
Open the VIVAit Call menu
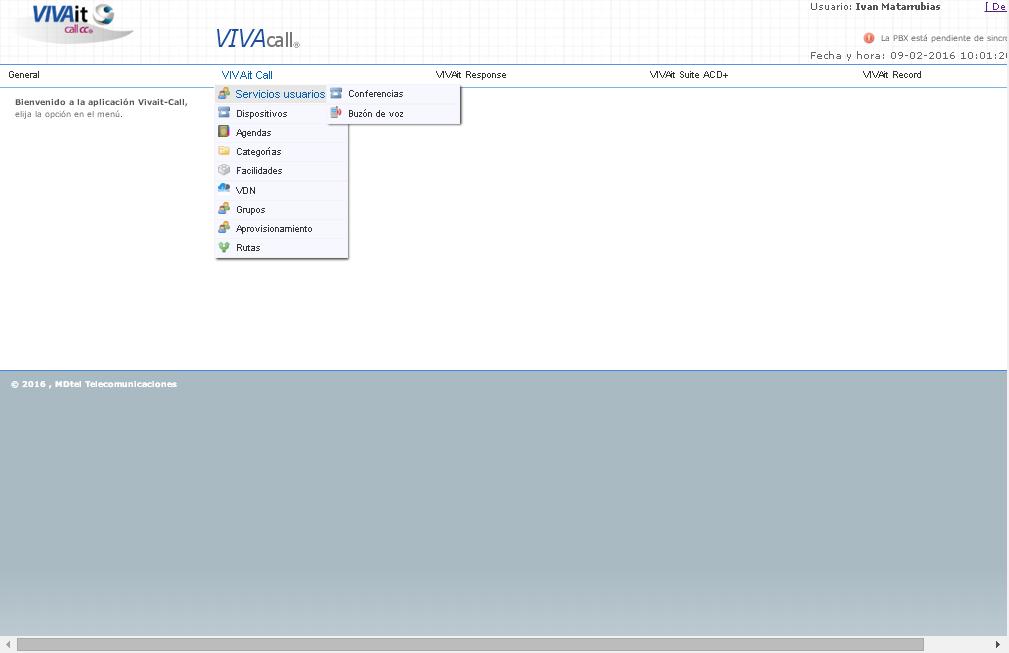247,75
